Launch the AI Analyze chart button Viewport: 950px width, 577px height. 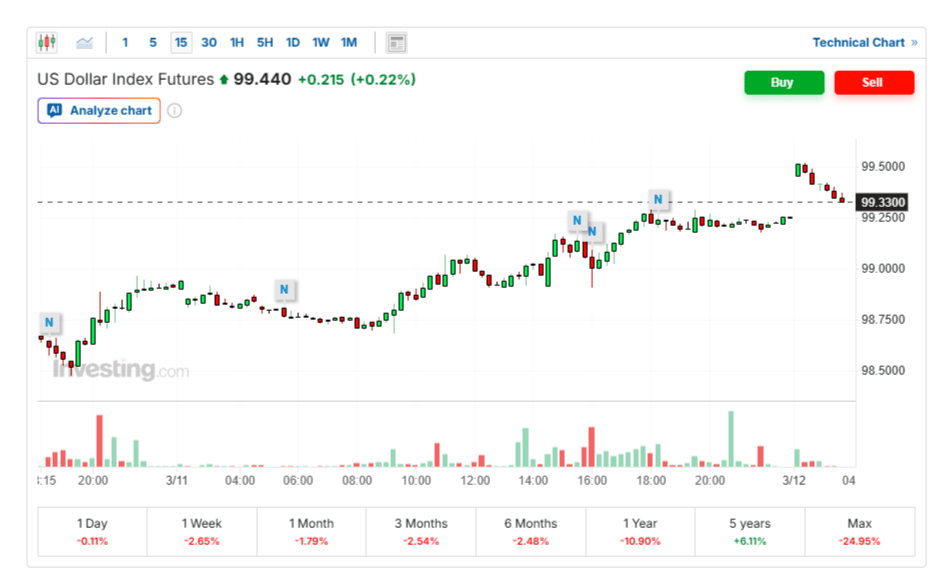click(x=100, y=111)
